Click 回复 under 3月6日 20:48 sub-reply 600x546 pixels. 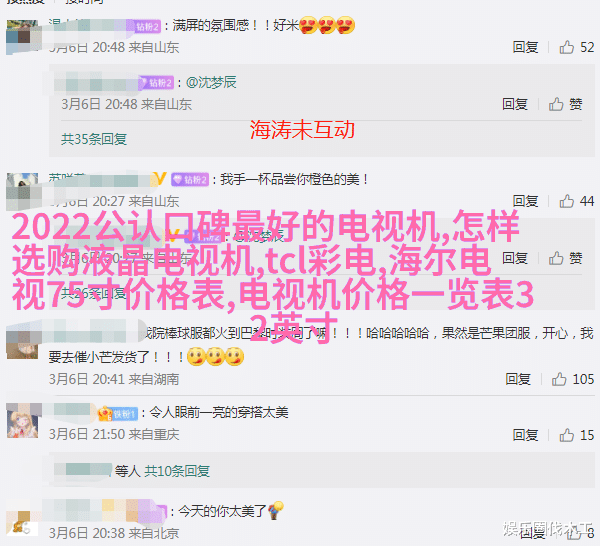515,104
